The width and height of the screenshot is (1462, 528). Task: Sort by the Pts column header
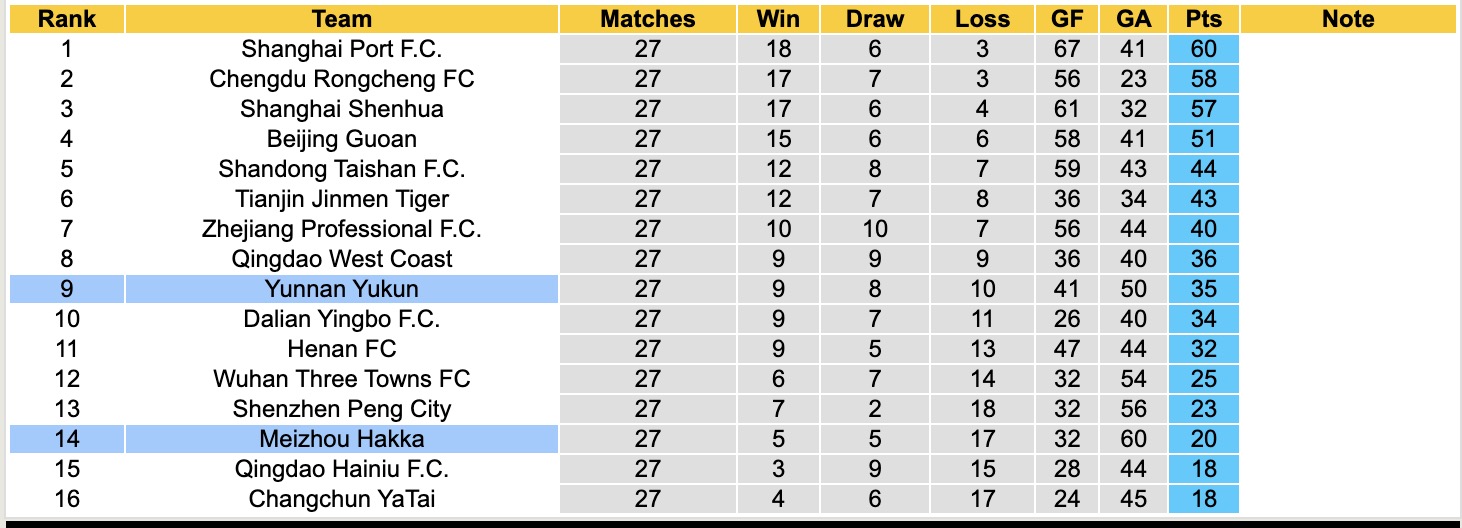[x=1203, y=19]
